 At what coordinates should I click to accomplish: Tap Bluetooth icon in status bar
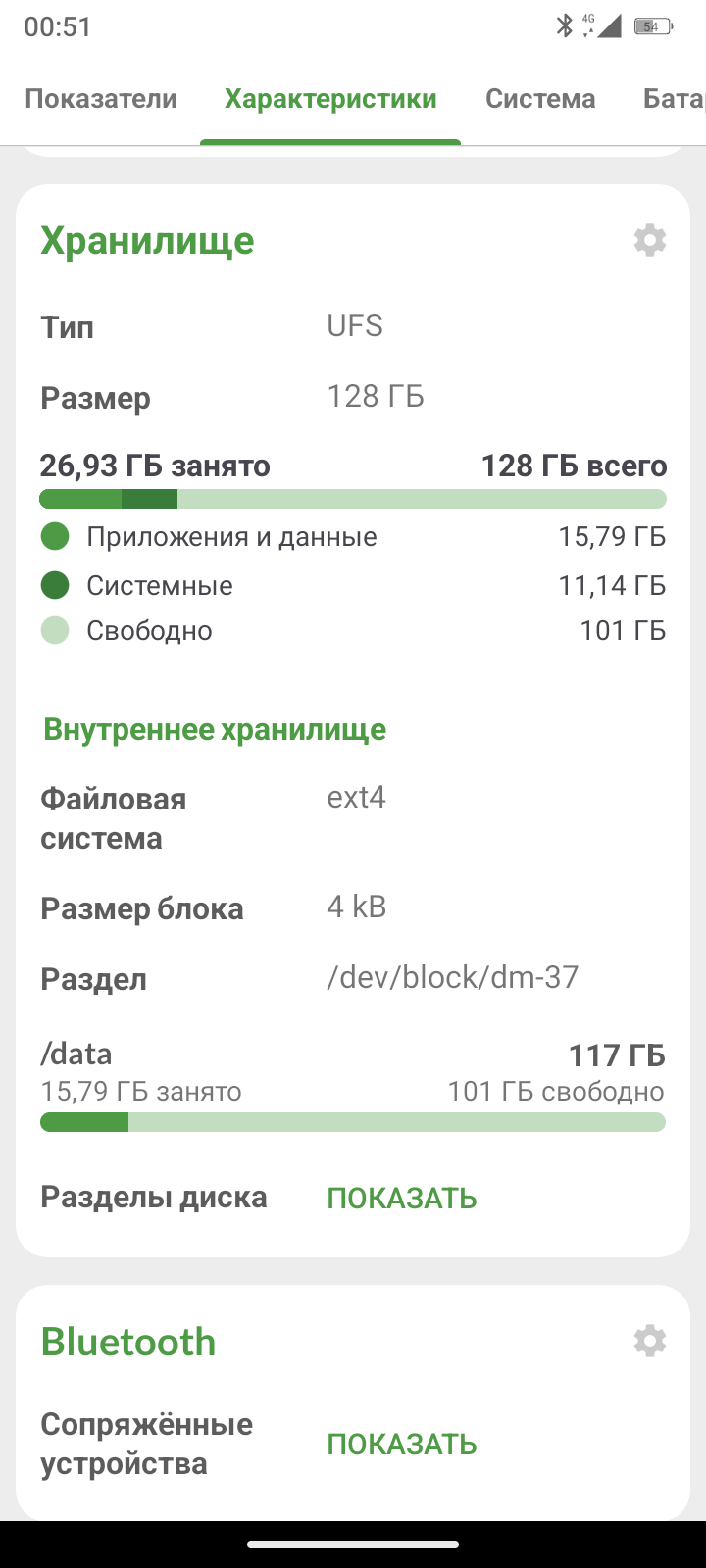tap(564, 26)
